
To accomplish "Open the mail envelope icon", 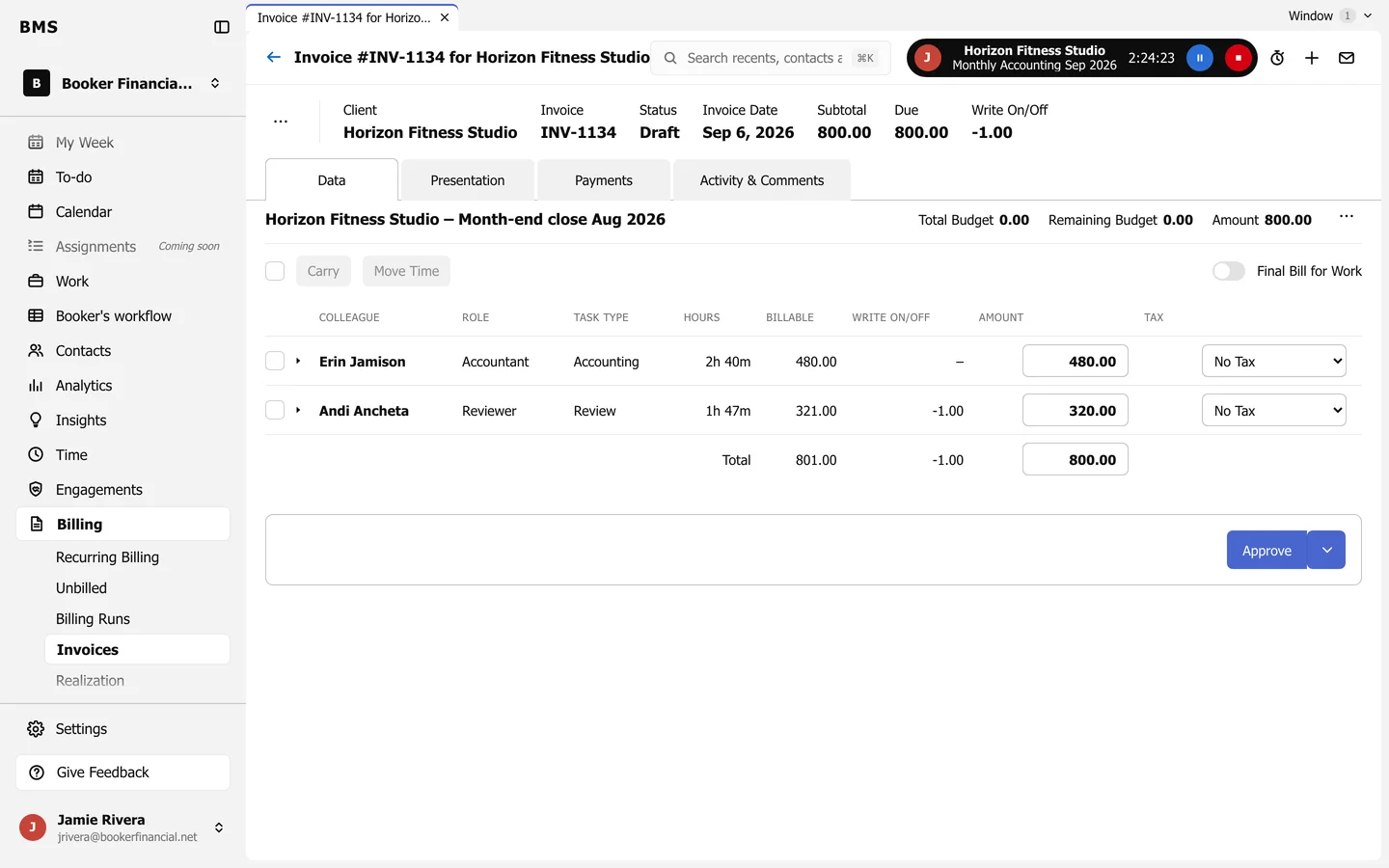I will coord(1347,58).
